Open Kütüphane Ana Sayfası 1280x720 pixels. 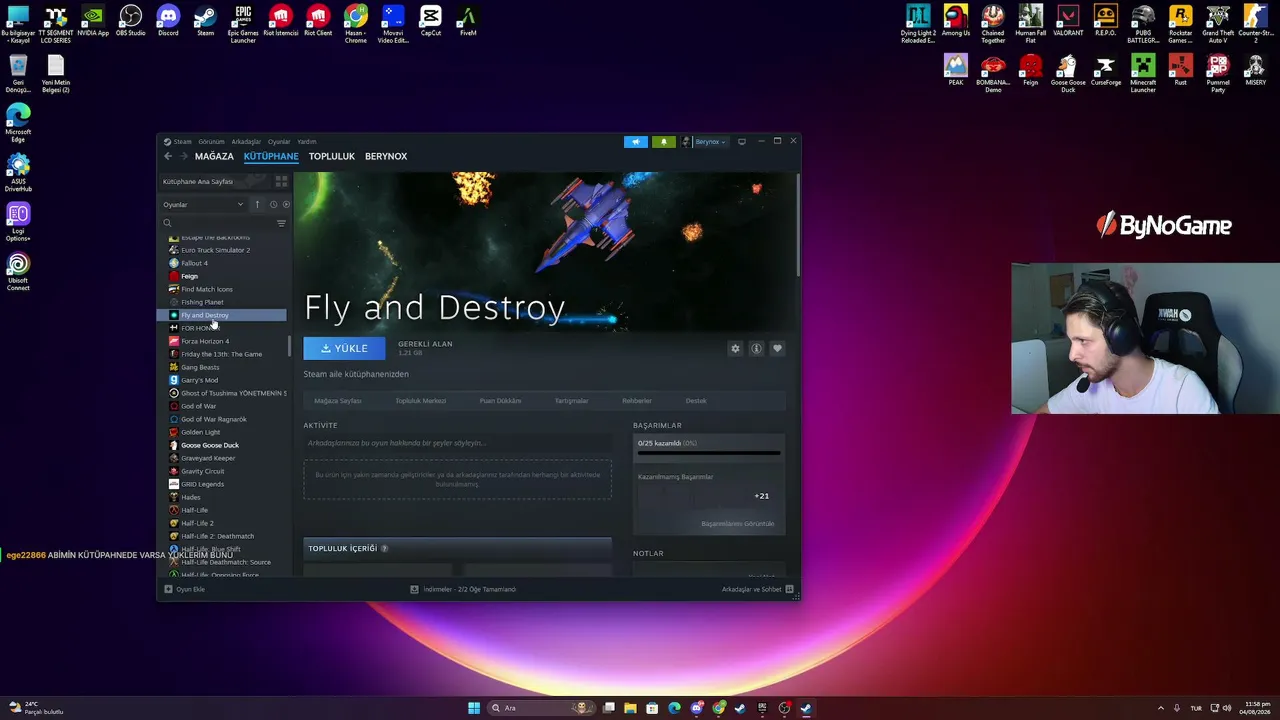198,182
